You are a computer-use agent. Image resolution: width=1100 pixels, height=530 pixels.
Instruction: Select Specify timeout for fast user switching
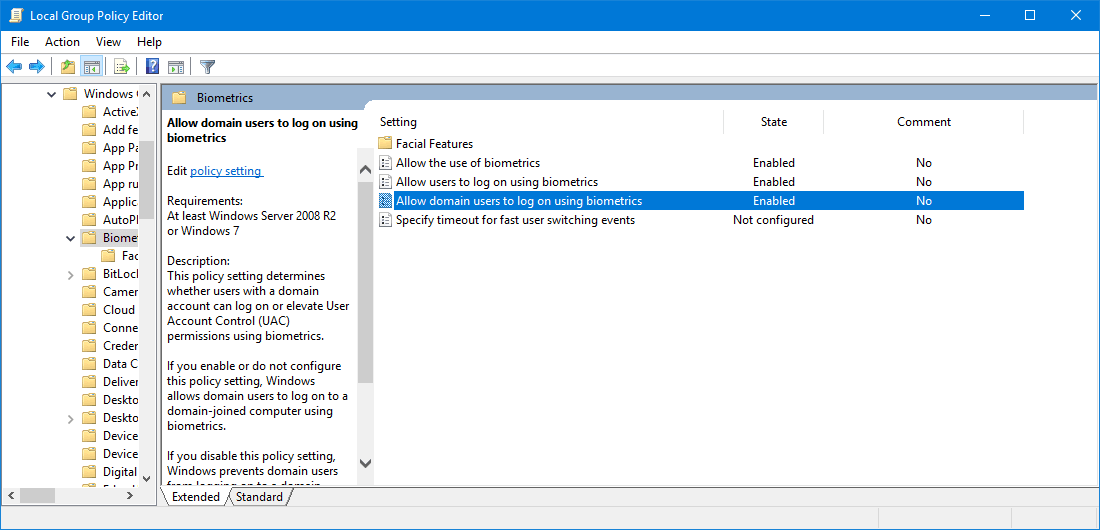pos(516,220)
